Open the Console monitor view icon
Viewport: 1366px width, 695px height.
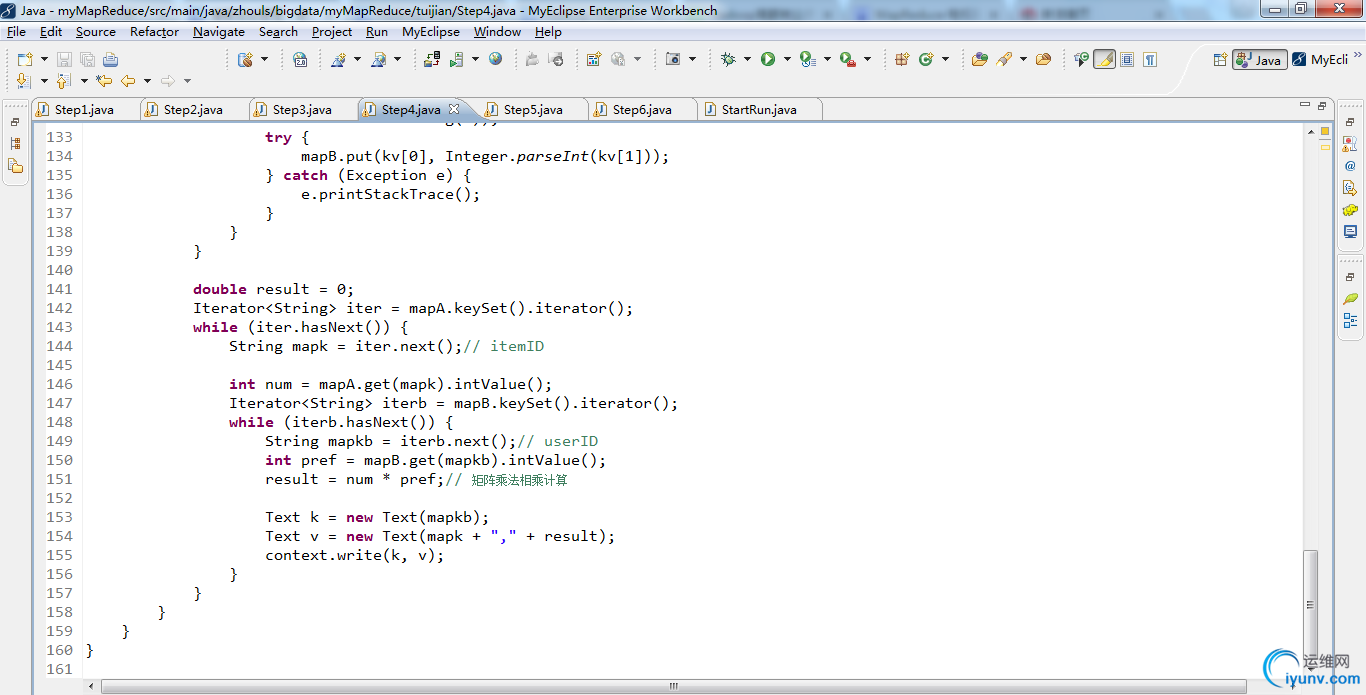coord(1350,232)
